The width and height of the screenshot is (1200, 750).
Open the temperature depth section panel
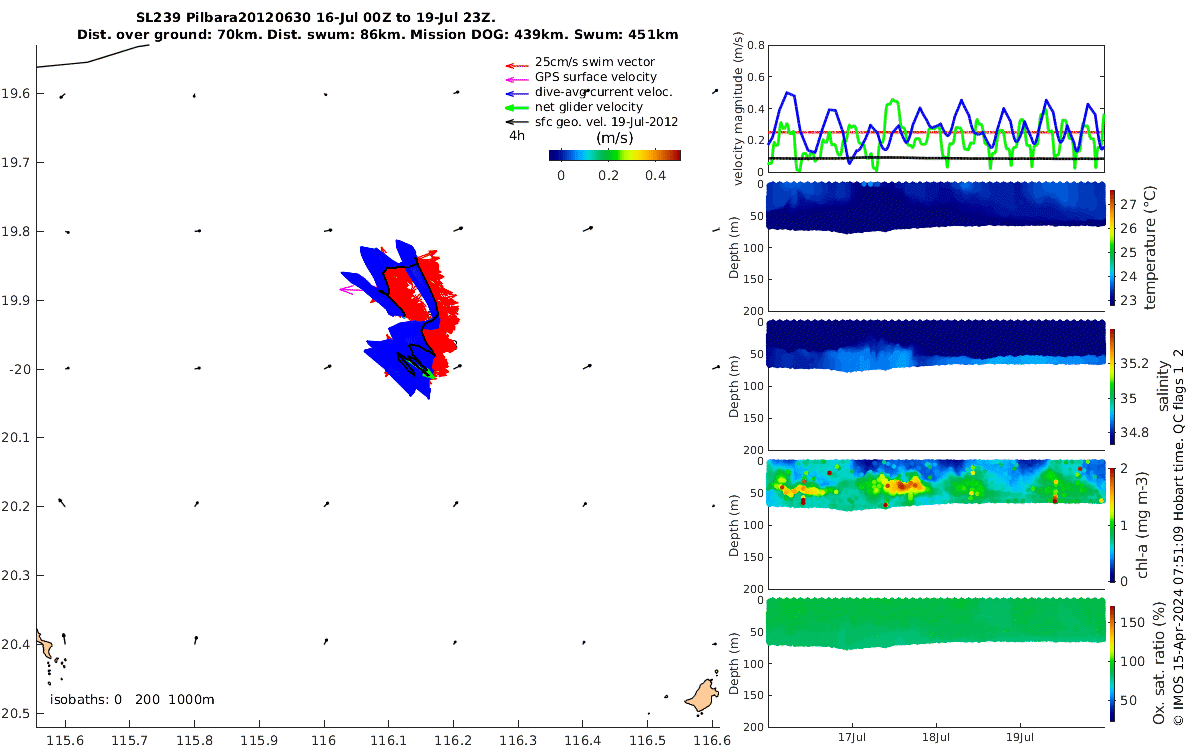[x=936, y=245]
